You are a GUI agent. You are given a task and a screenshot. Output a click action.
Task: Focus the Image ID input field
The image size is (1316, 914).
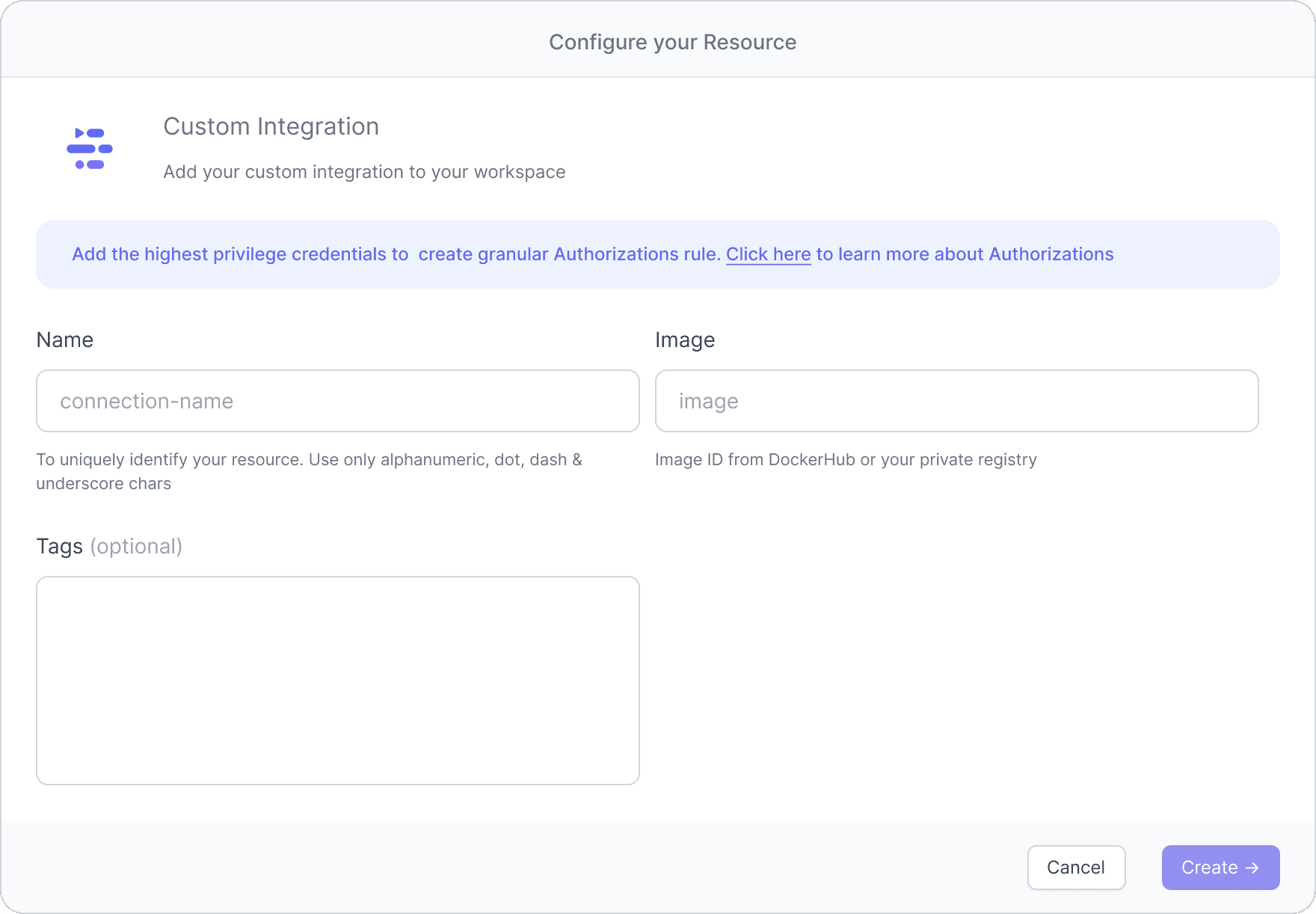pos(956,401)
